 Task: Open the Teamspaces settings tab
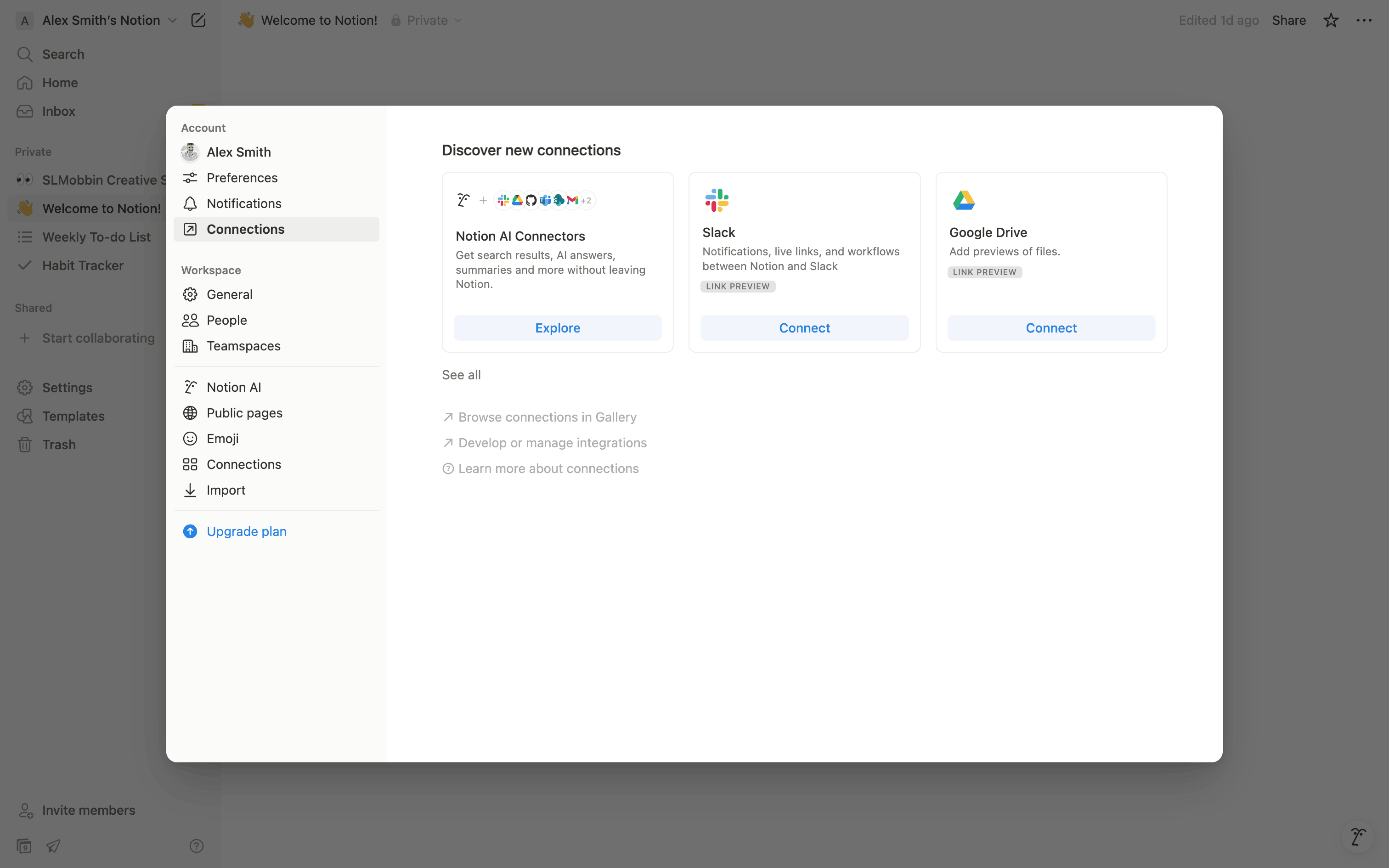pyautogui.click(x=243, y=345)
